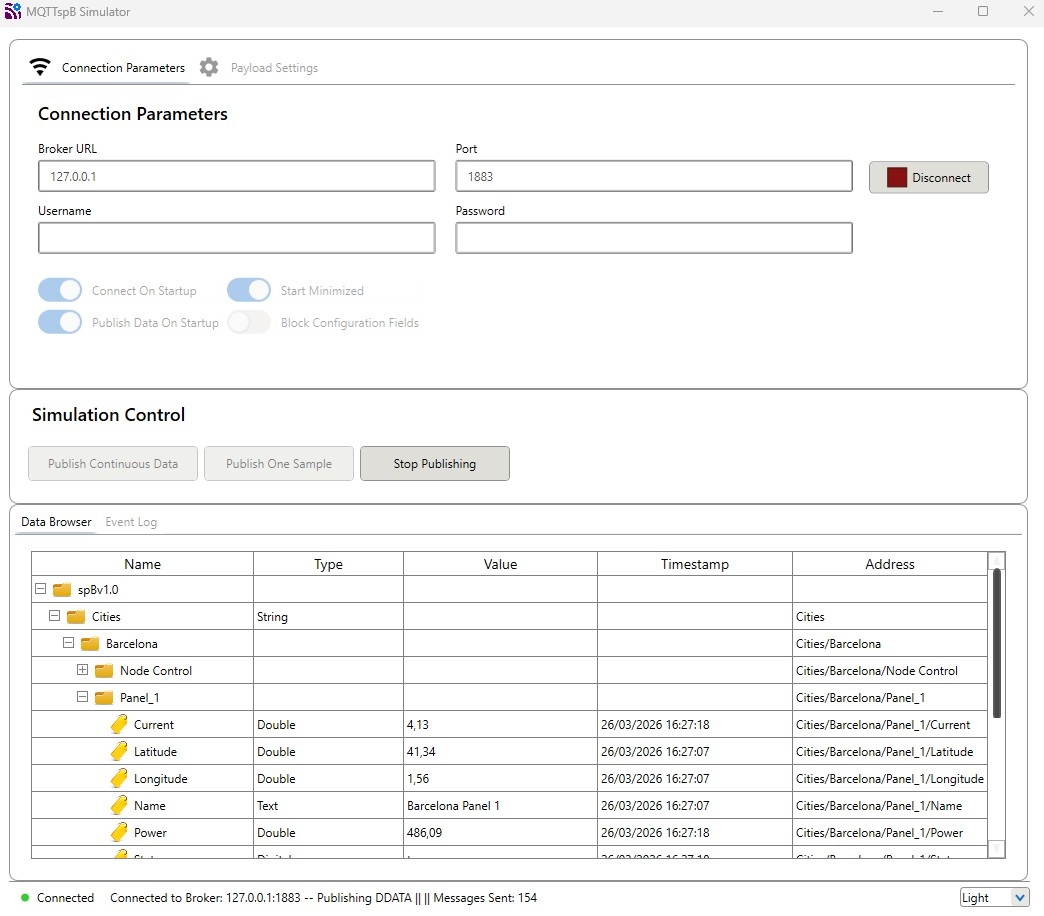Collapse the Panel_1 tree node
The height and width of the screenshot is (916, 1044).
click(x=83, y=697)
